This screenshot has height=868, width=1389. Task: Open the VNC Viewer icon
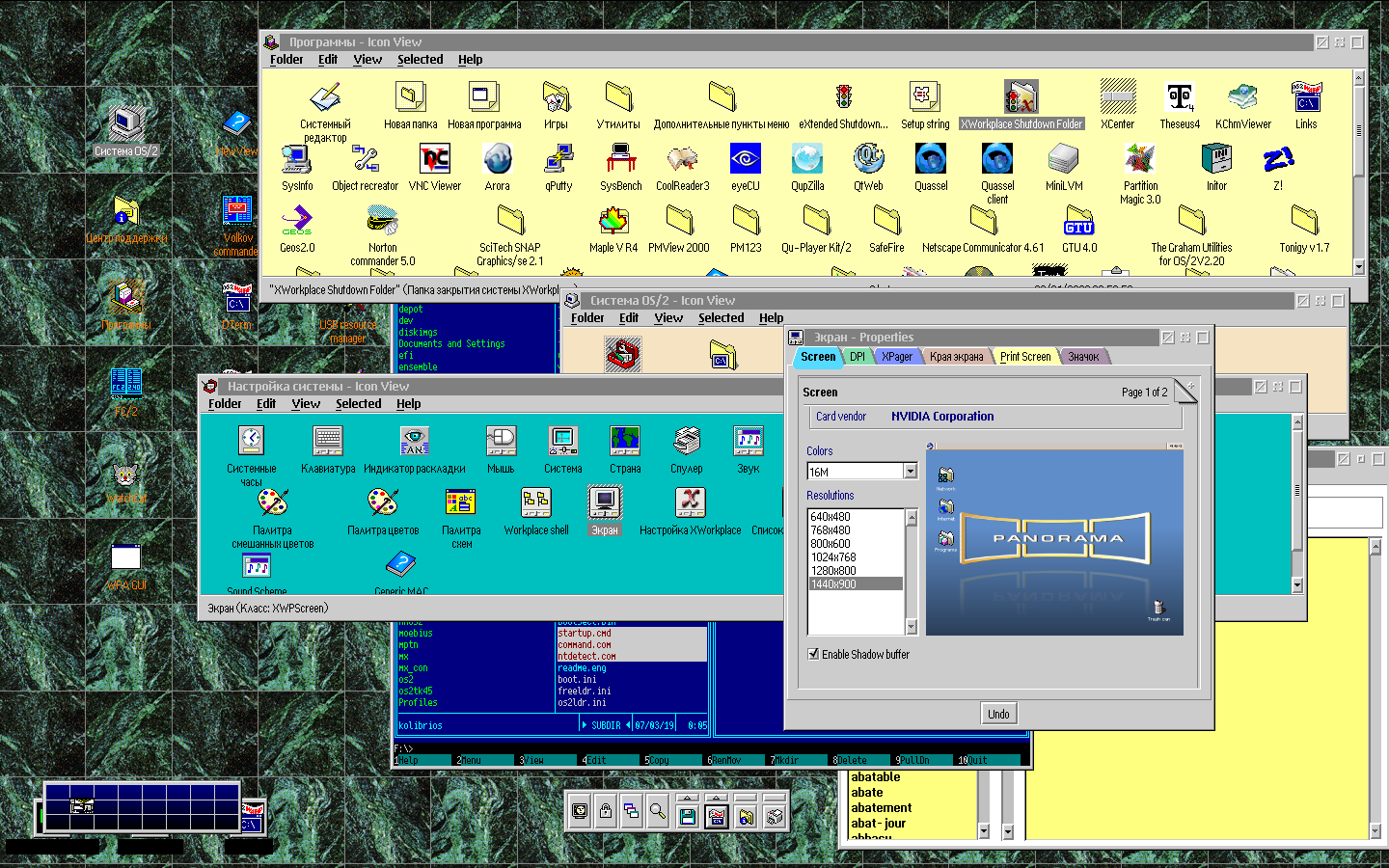(x=435, y=159)
